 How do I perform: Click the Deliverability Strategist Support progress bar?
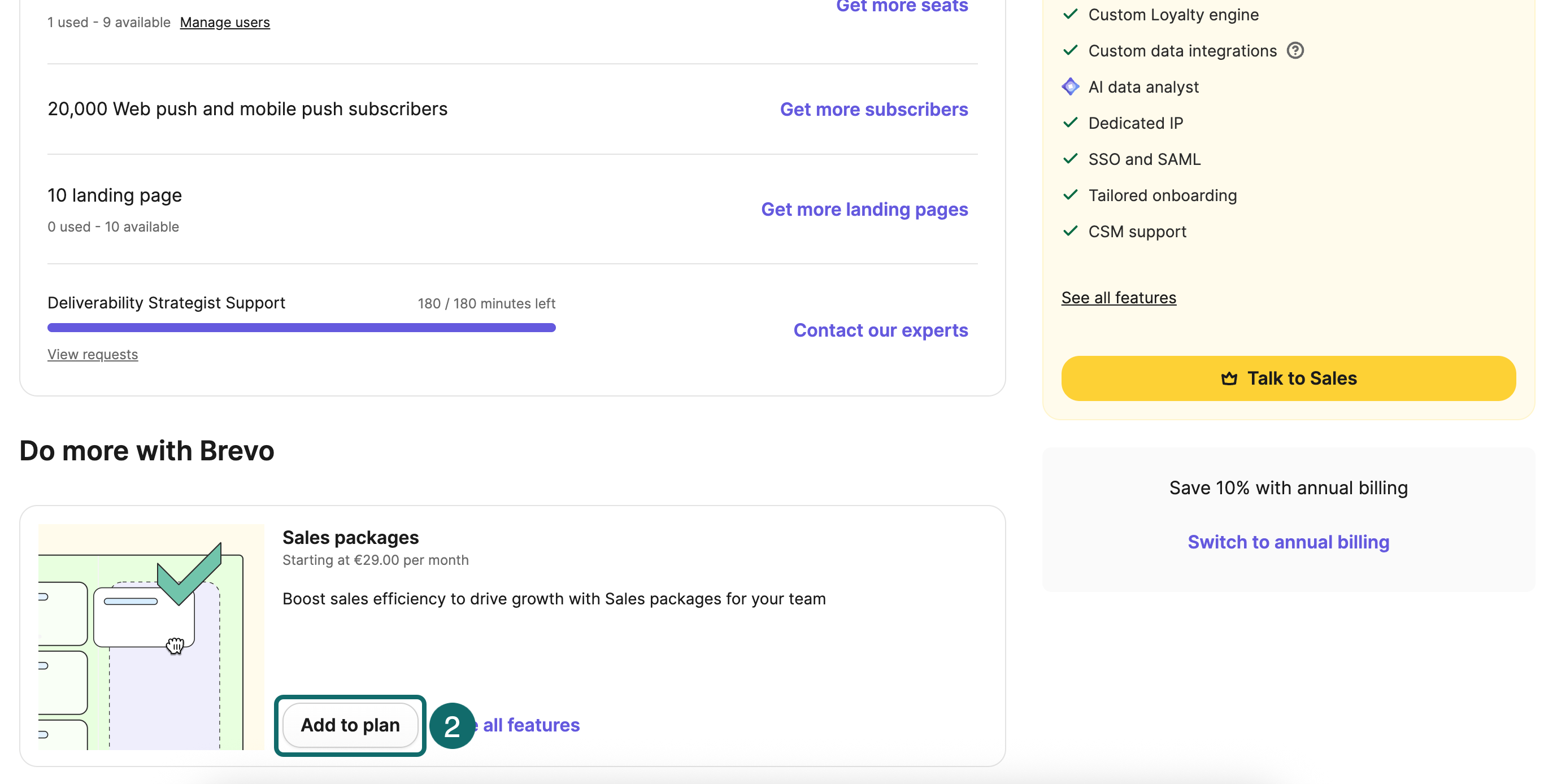[x=301, y=326]
